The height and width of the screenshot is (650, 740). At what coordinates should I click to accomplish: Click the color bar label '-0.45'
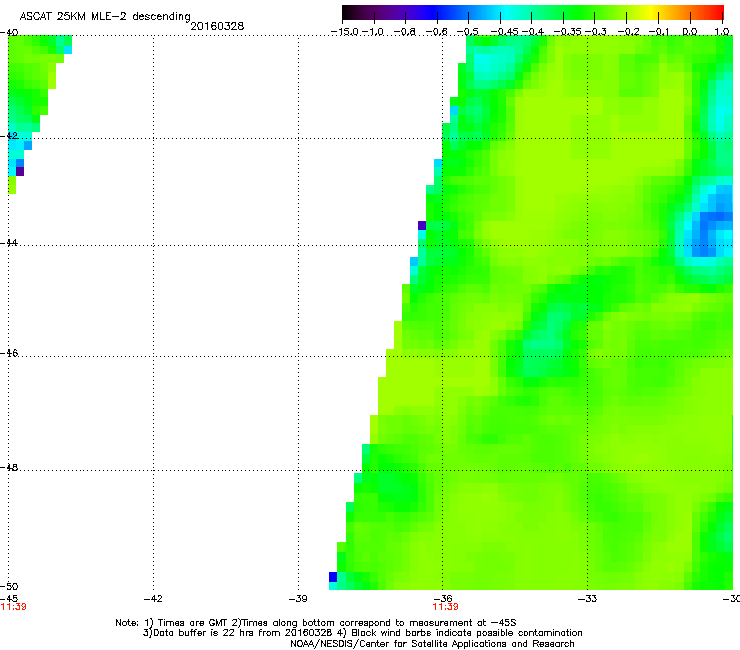tap(505, 32)
